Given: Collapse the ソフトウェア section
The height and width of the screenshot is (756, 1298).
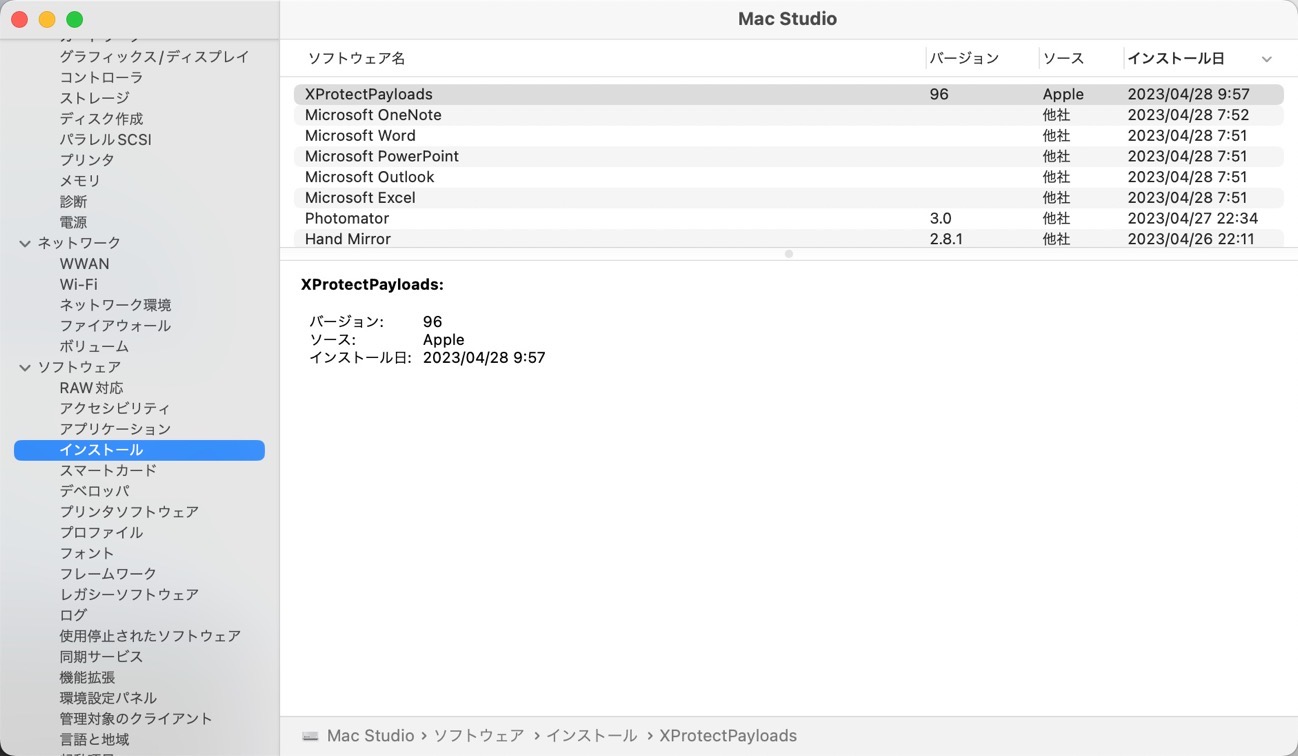Looking at the screenshot, I should 25,367.
